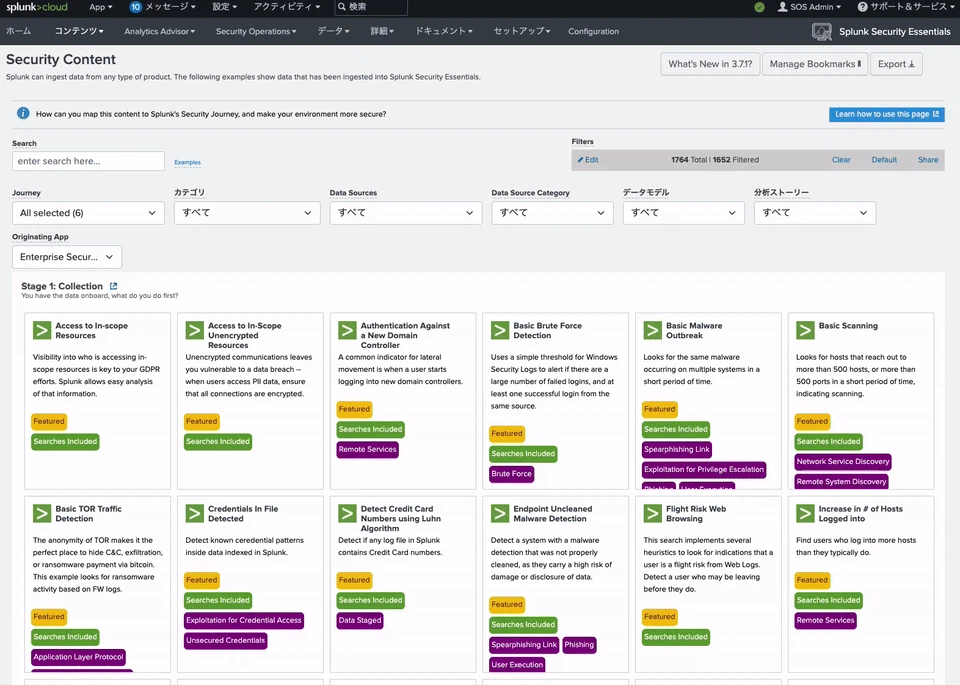
Task: Open the Security Operations menu
Action: pyautogui.click(x=256, y=31)
